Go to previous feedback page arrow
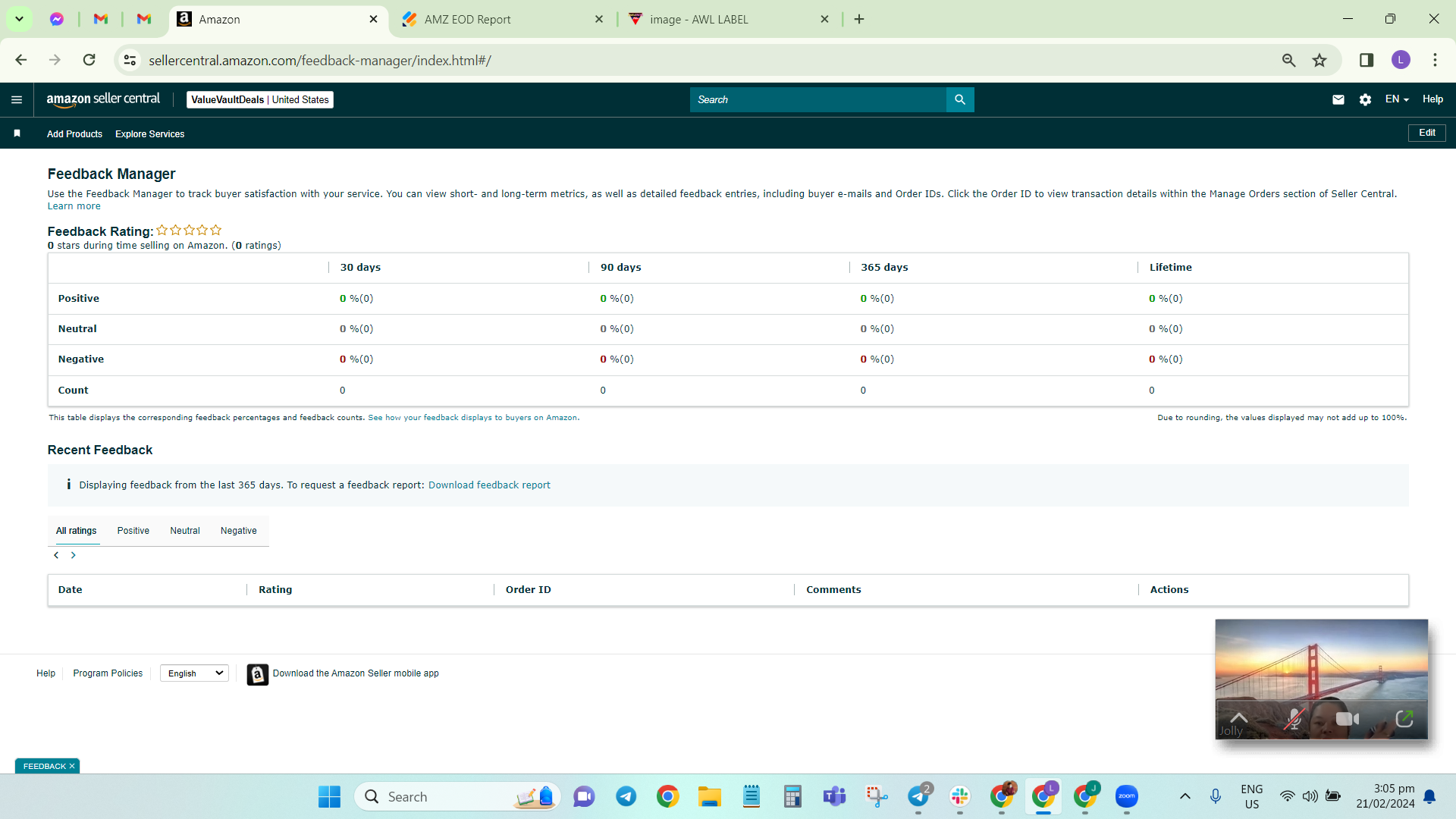Image resolution: width=1456 pixels, height=819 pixels. (56, 555)
